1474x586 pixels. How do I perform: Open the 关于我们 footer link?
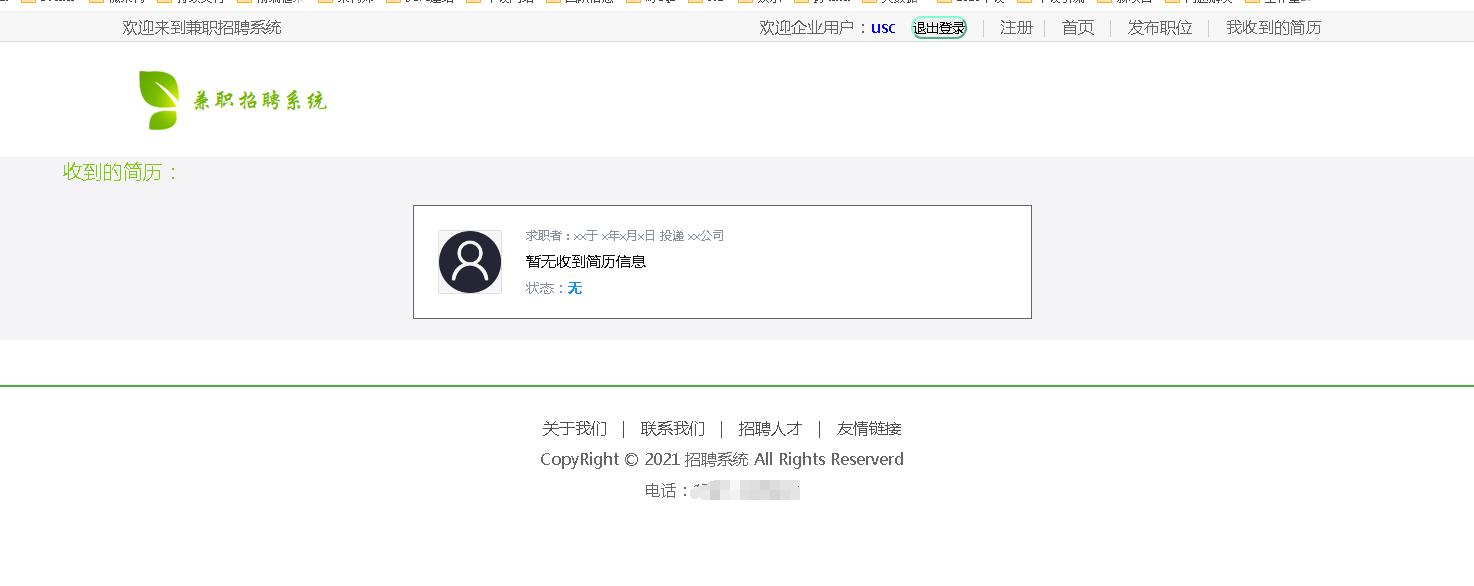pyautogui.click(x=574, y=428)
